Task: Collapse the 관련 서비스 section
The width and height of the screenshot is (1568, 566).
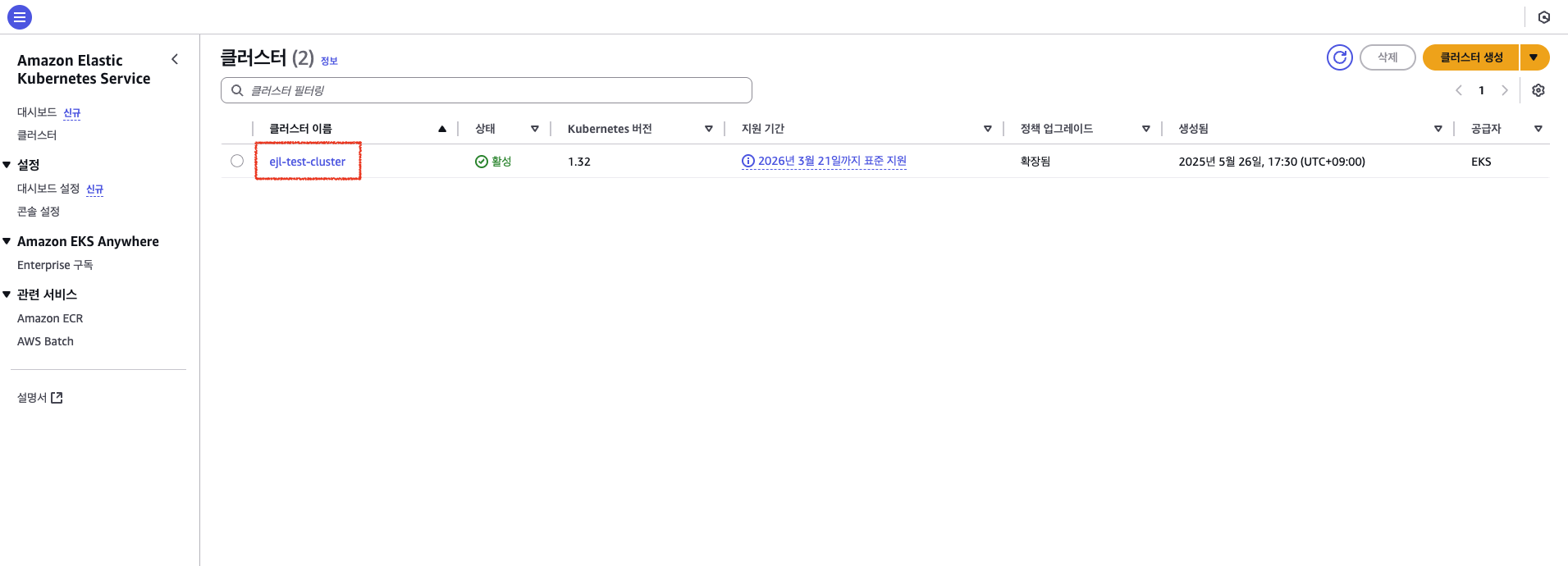Action: [7, 294]
